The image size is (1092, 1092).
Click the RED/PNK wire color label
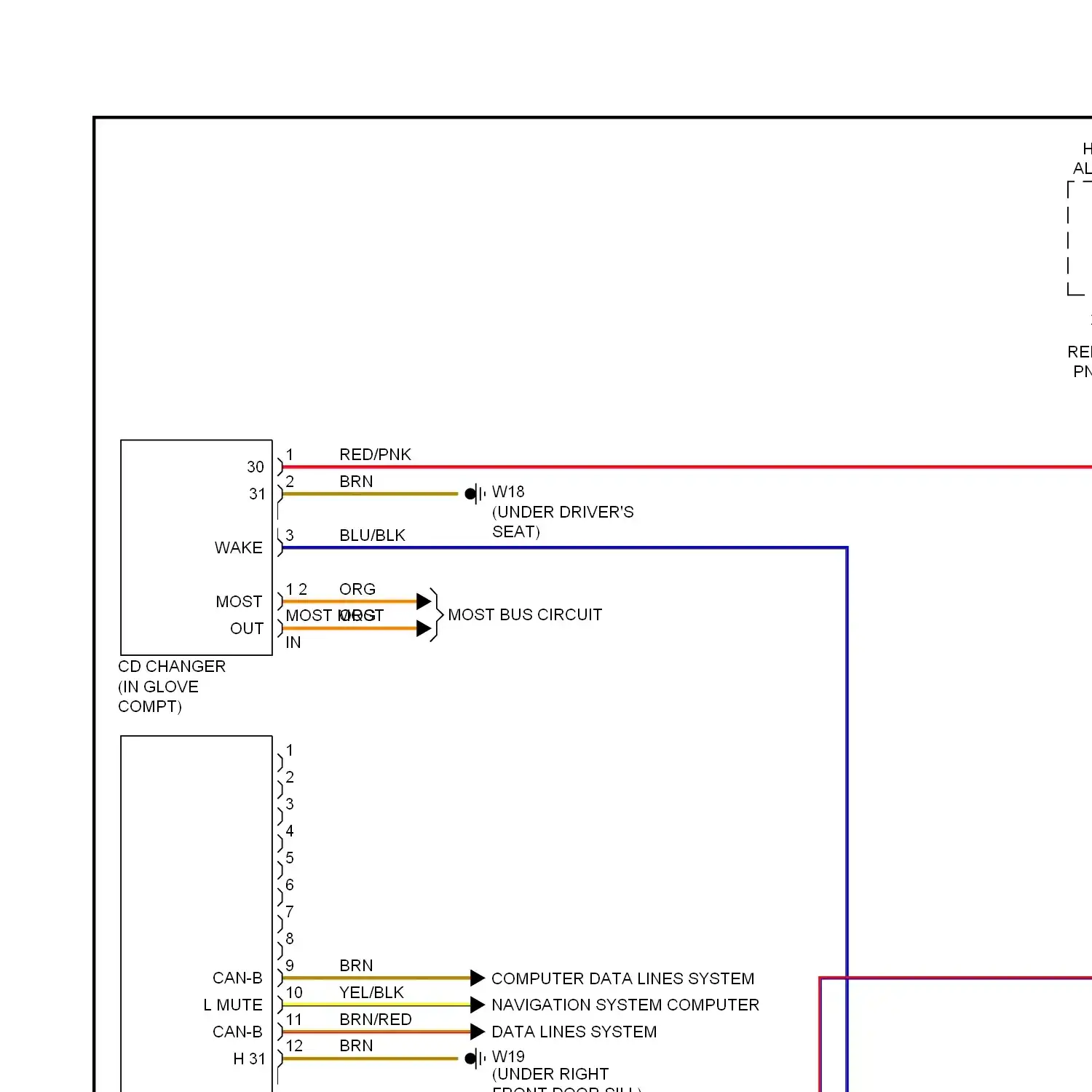(375, 454)
